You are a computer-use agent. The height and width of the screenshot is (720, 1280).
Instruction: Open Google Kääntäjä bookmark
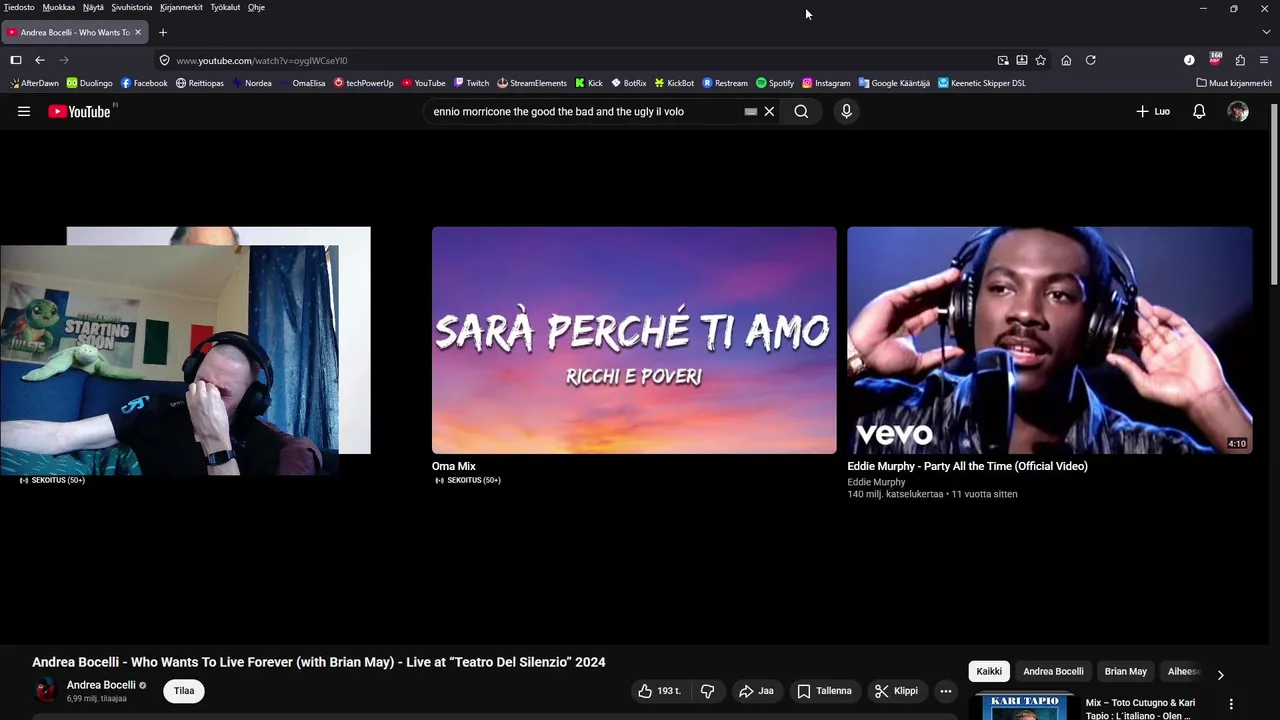(894, 83)
